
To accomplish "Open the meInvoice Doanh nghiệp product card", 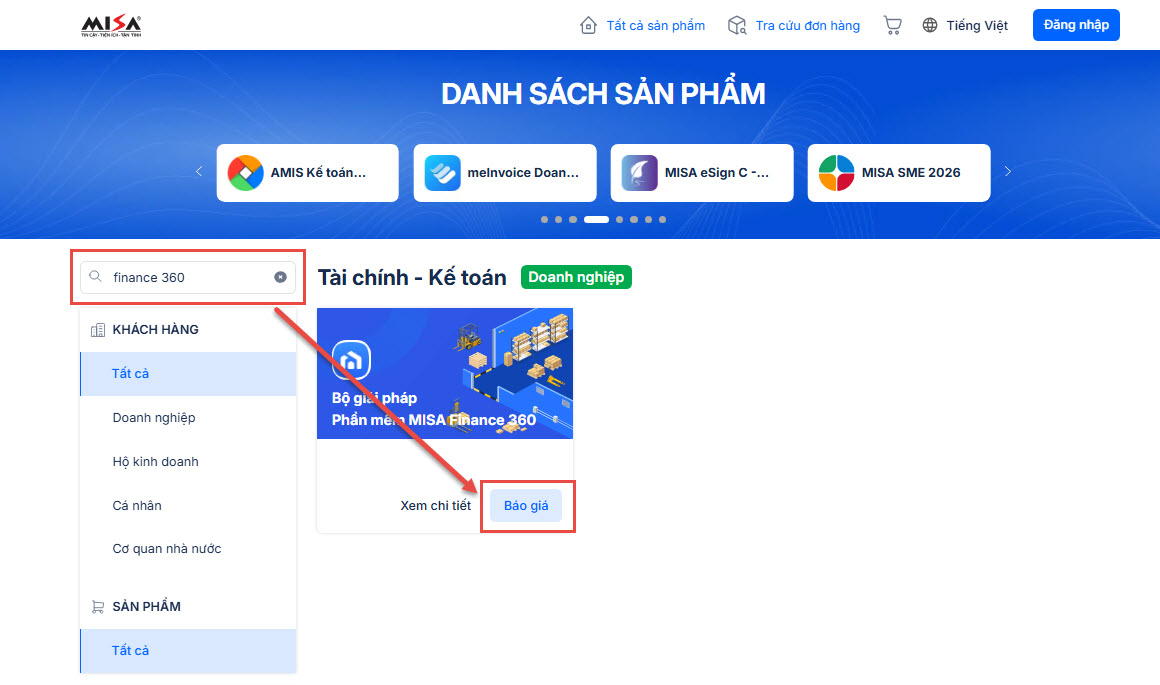I will tap(505, 173).
